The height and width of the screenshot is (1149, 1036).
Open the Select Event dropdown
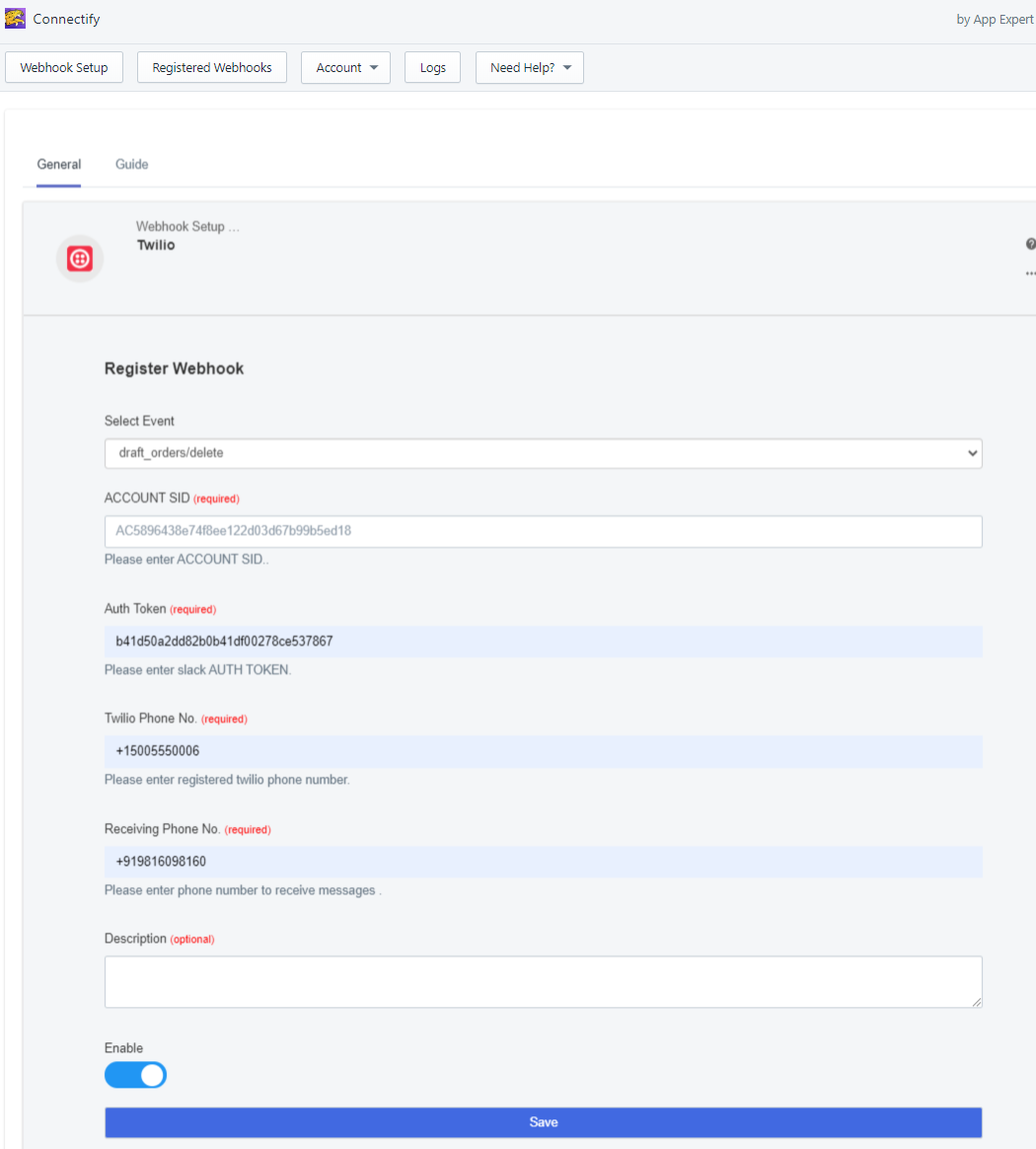pos(543,453)
